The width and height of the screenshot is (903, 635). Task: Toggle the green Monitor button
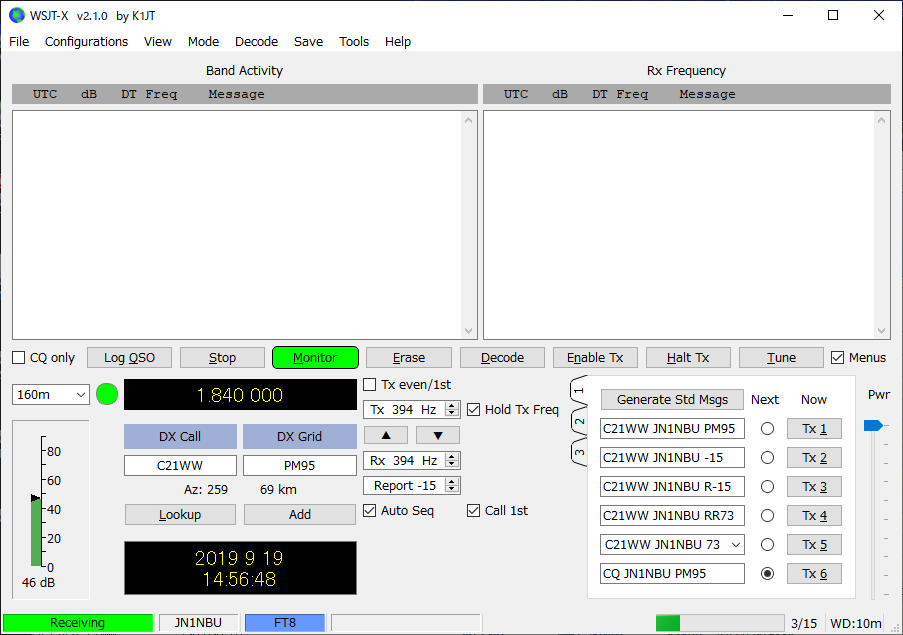coord(315,358)
